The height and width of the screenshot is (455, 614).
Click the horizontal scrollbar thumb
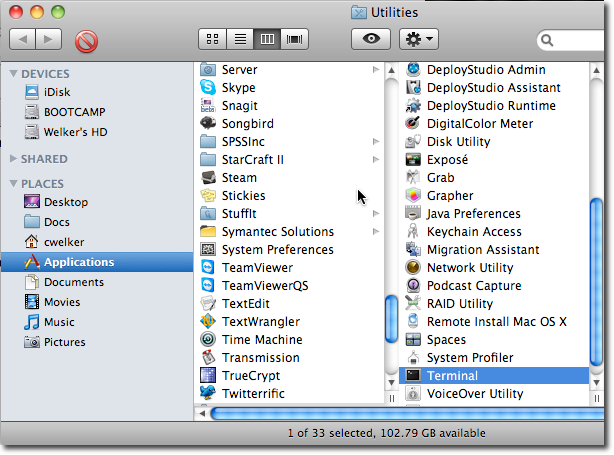[x=407, y=413]
